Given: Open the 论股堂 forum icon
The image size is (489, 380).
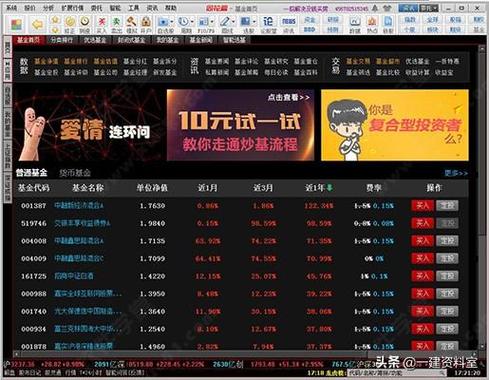Looking at the screenshot, I should pyautogui.click(x=268, y=25).
